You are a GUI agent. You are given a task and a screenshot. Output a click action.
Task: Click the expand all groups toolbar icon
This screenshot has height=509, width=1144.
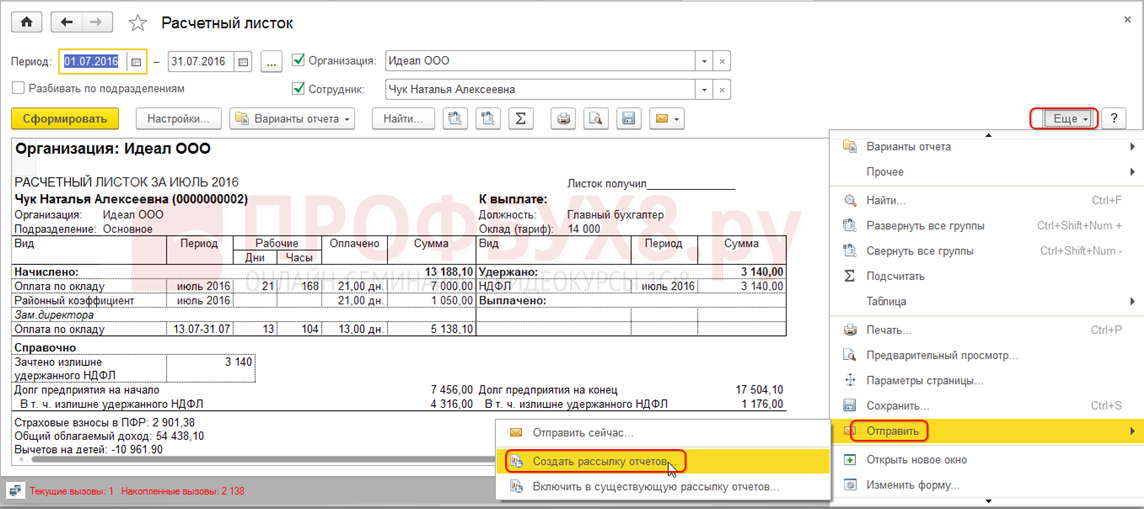[x=455, y=119]
